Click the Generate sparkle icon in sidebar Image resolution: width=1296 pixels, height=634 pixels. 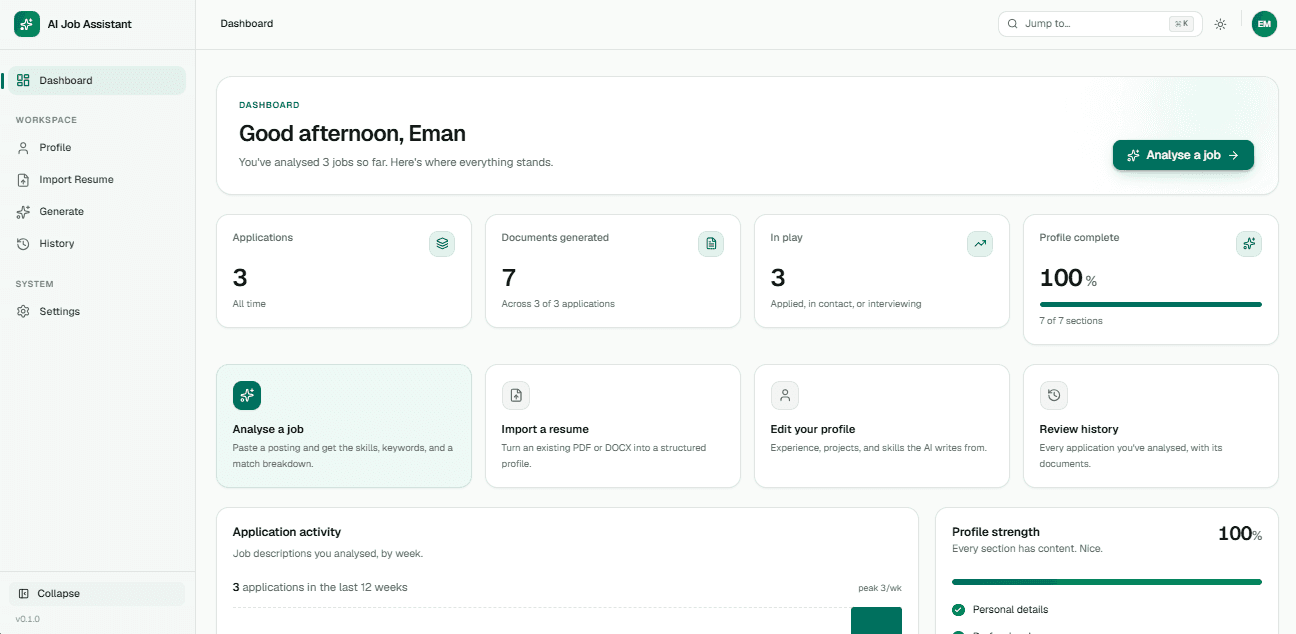(23, 212)
